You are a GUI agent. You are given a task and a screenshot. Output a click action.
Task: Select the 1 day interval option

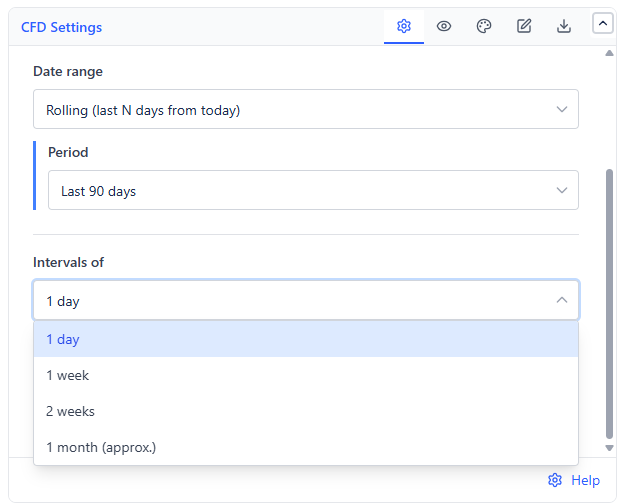[306, 339]
